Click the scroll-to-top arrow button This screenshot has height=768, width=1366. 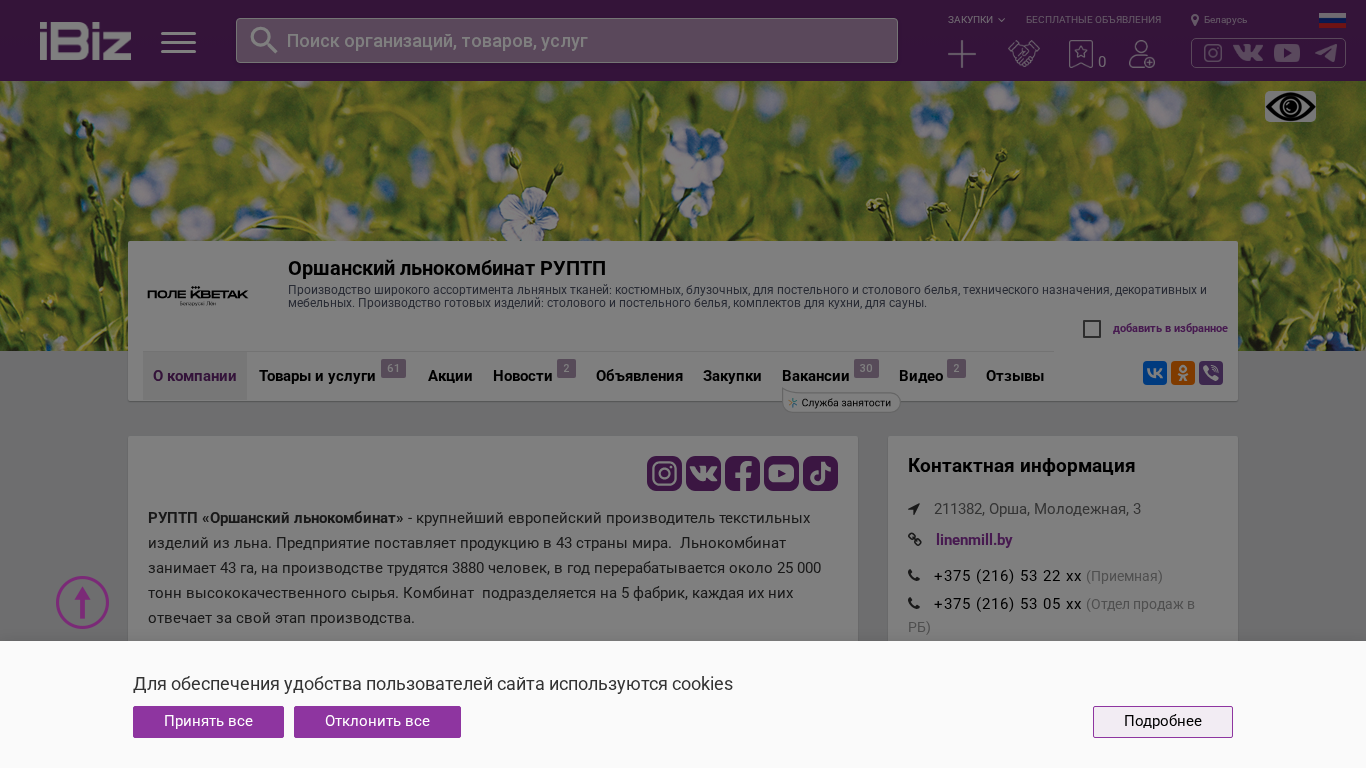click(x=82, y=602)
